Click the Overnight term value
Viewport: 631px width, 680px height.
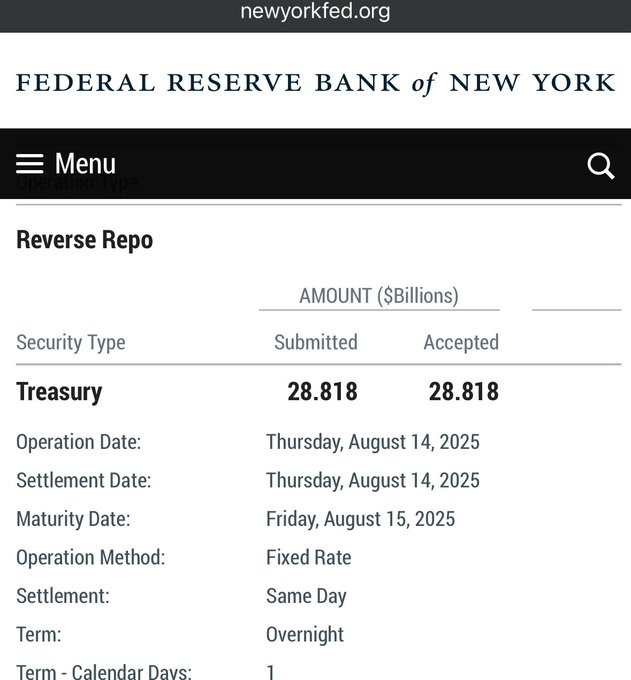pos(304,634)
